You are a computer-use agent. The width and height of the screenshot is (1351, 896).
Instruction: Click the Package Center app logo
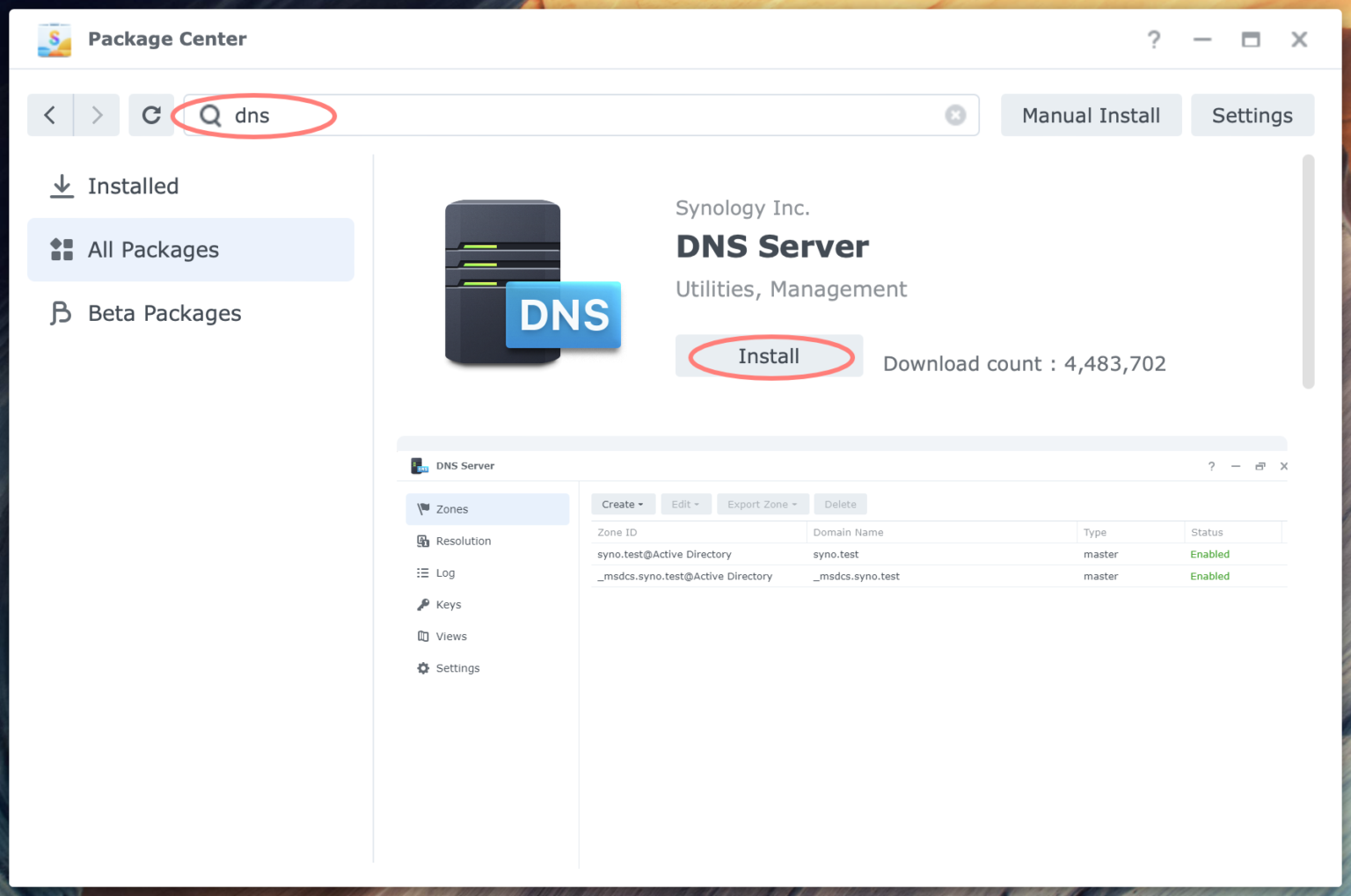point(54,39)
